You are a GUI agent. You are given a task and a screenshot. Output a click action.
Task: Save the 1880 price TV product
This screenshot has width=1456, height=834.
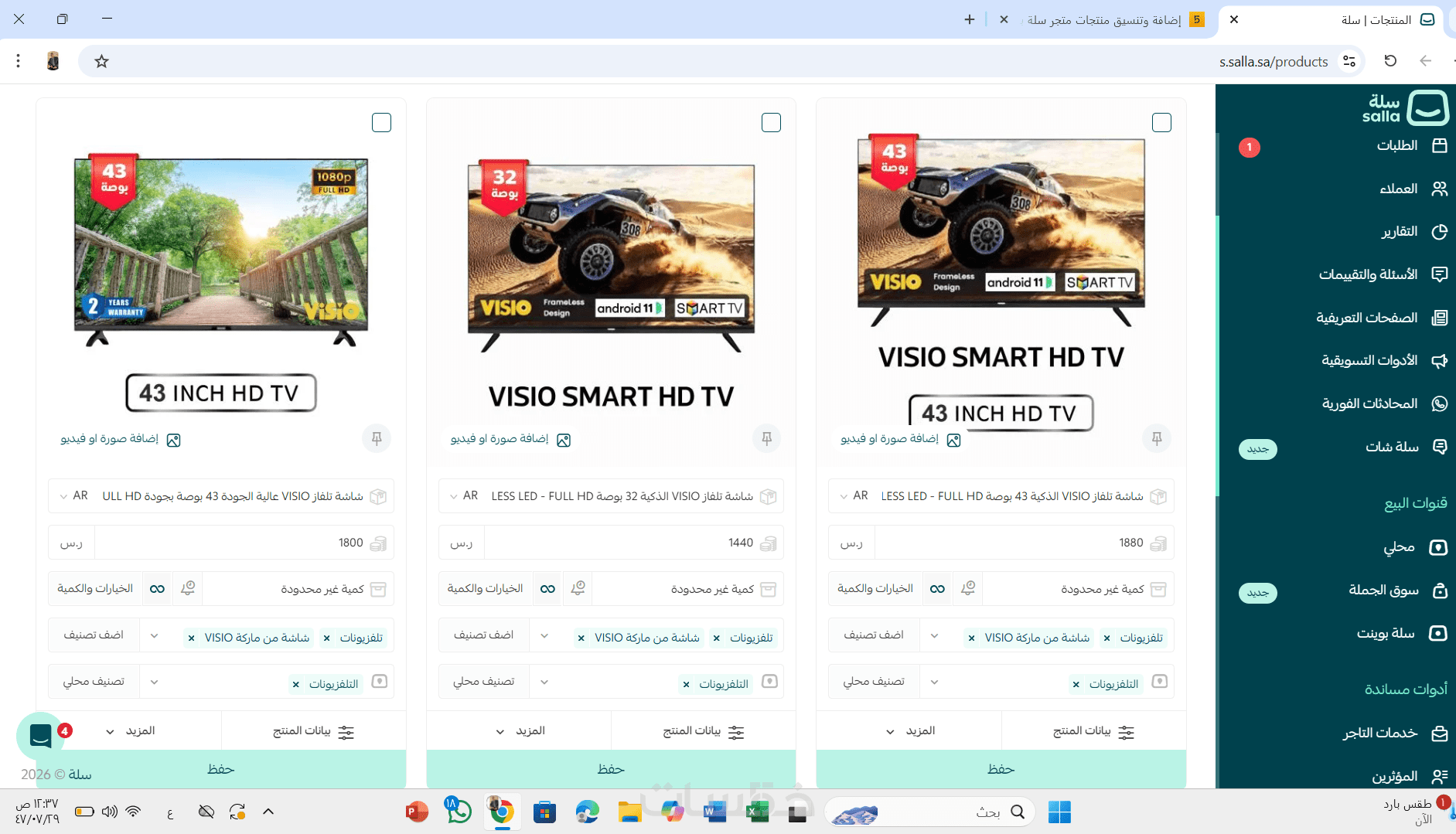(x=1001, y=769)
